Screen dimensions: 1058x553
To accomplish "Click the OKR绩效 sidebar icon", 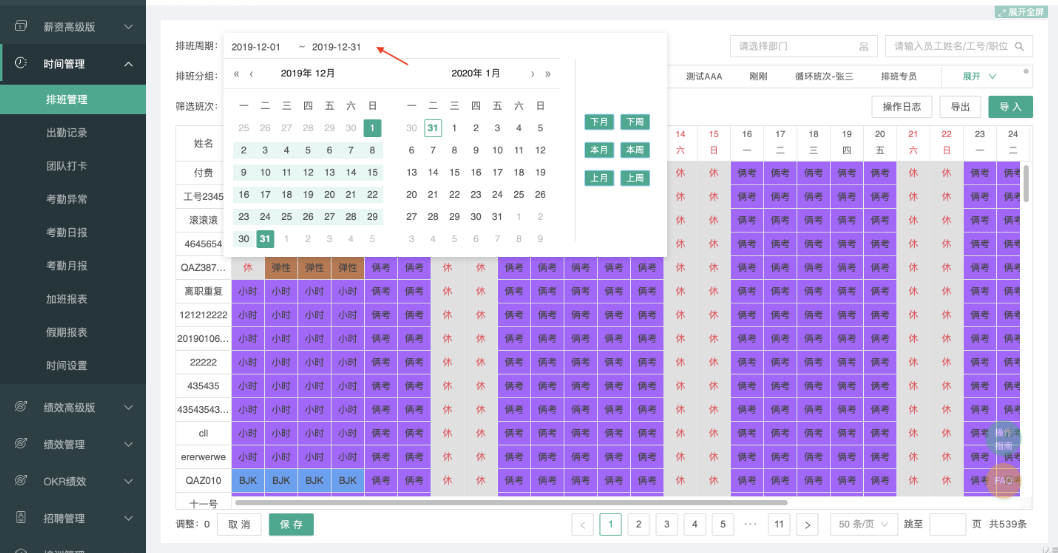I will click(21, 481).
